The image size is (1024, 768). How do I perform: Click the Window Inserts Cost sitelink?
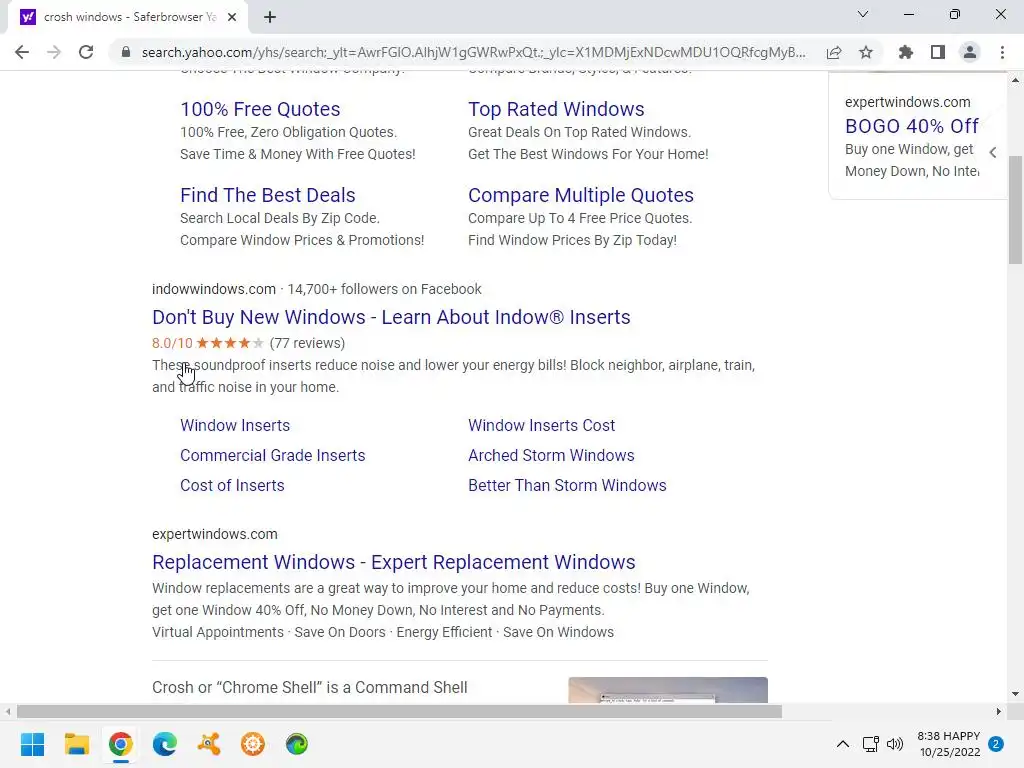[541, 426]
